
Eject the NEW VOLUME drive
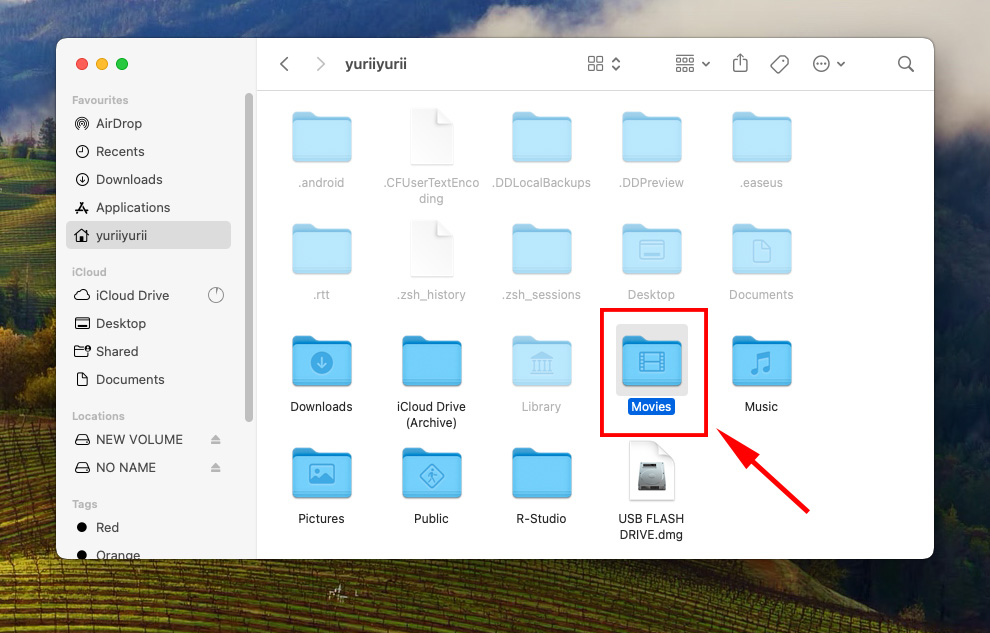pyautogui.click(x=213, y=439)
